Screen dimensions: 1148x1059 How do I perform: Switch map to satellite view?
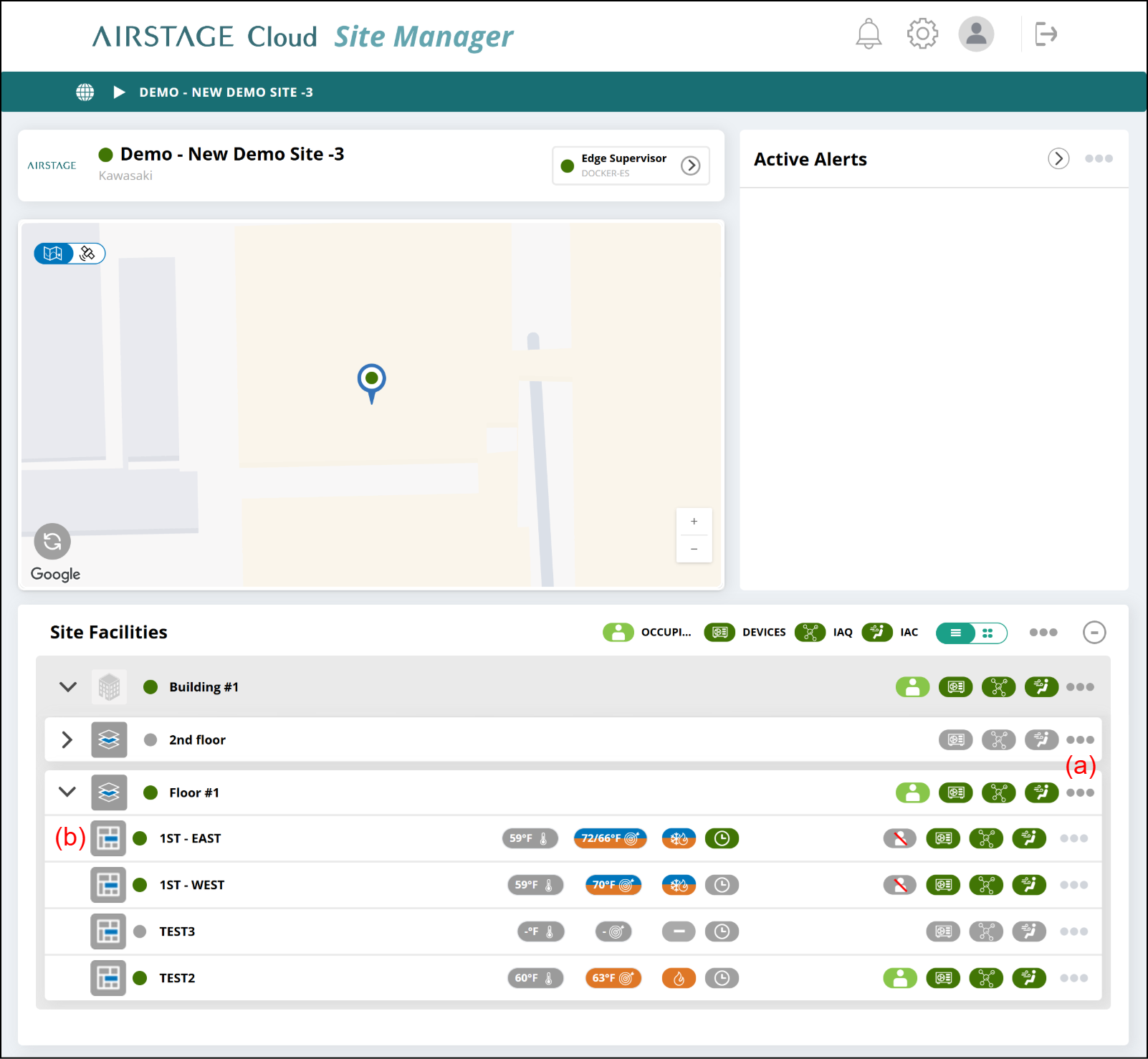88,254
